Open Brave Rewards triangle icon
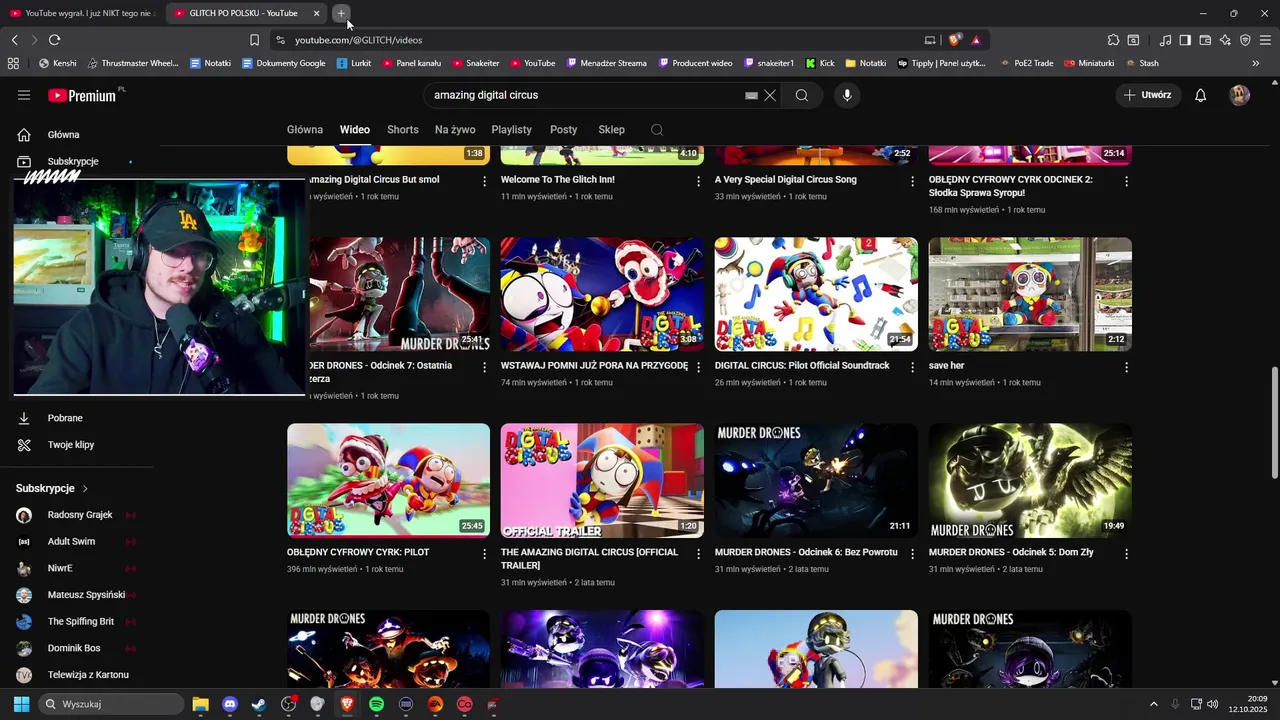This screenshot has width=1280, height=720. [976, 40]
